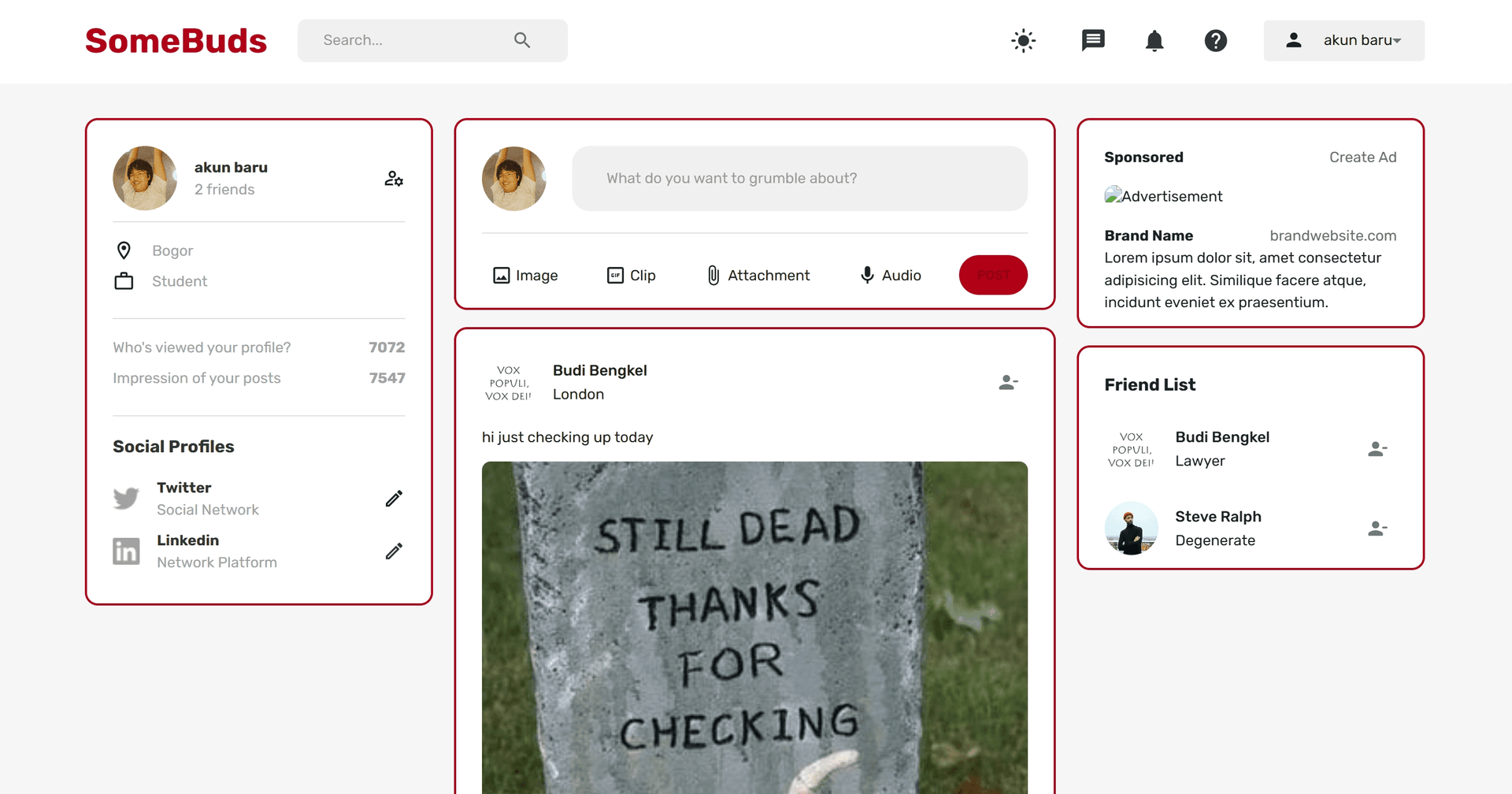Remove Budi Bengkel in Friend List
1512x794 pixels.
(x=1377, y=449)
